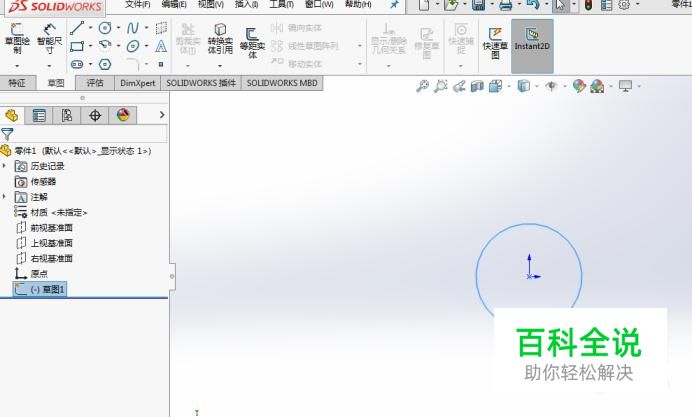Click the Save icon
692x417 pixels.
point(478,5)
